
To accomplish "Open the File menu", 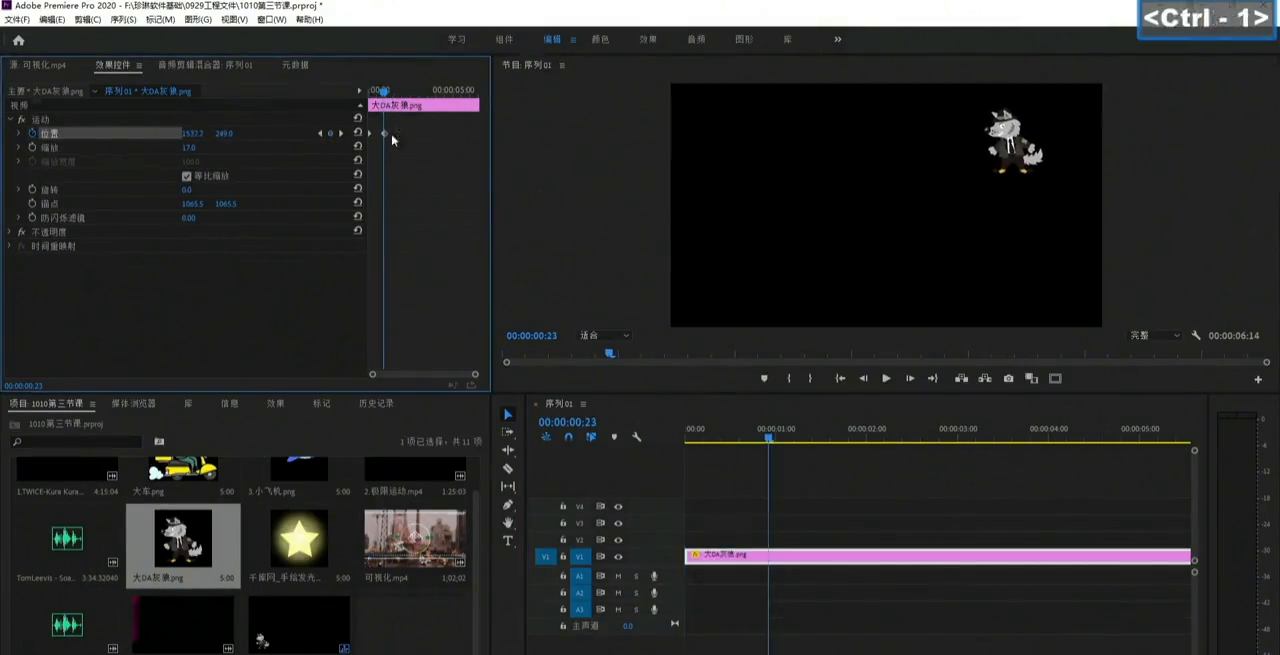I will [x=17, y=20].
